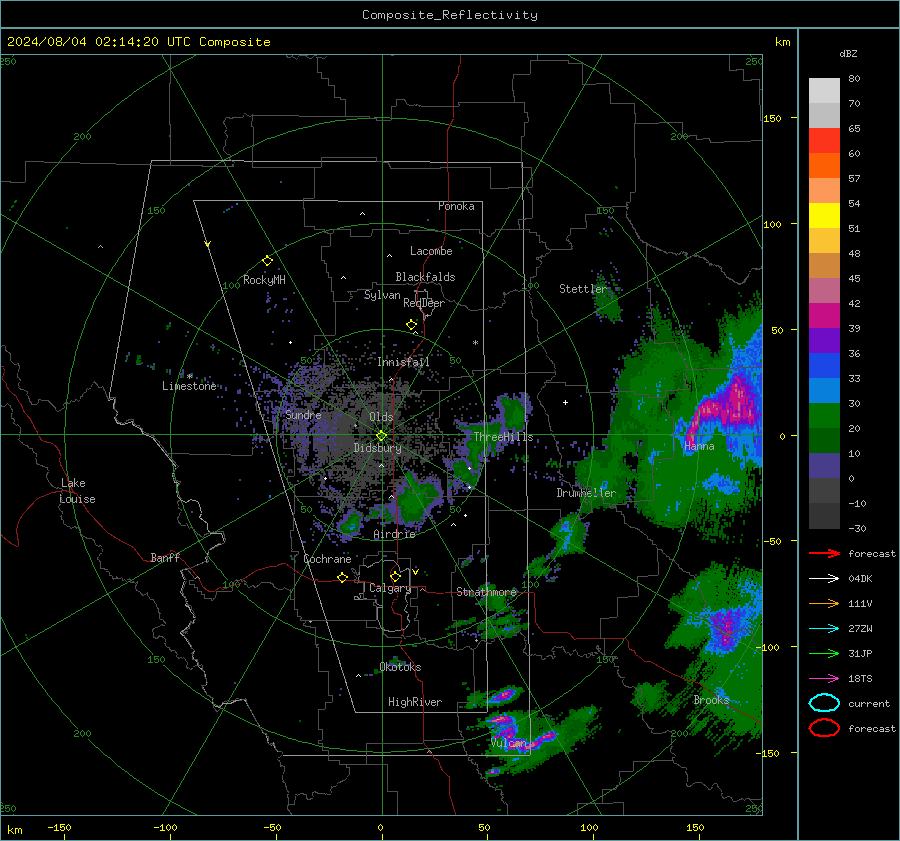Viewport: 900px width, 841px height.
Task: Select the 'current' legend text
Action: pos(869,704)
